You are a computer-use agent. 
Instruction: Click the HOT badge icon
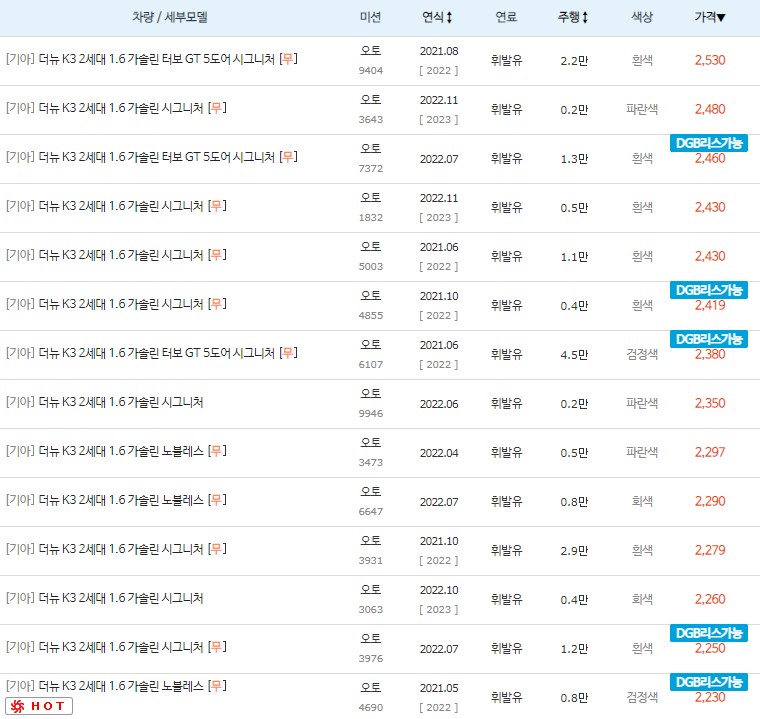click(39, 706)
